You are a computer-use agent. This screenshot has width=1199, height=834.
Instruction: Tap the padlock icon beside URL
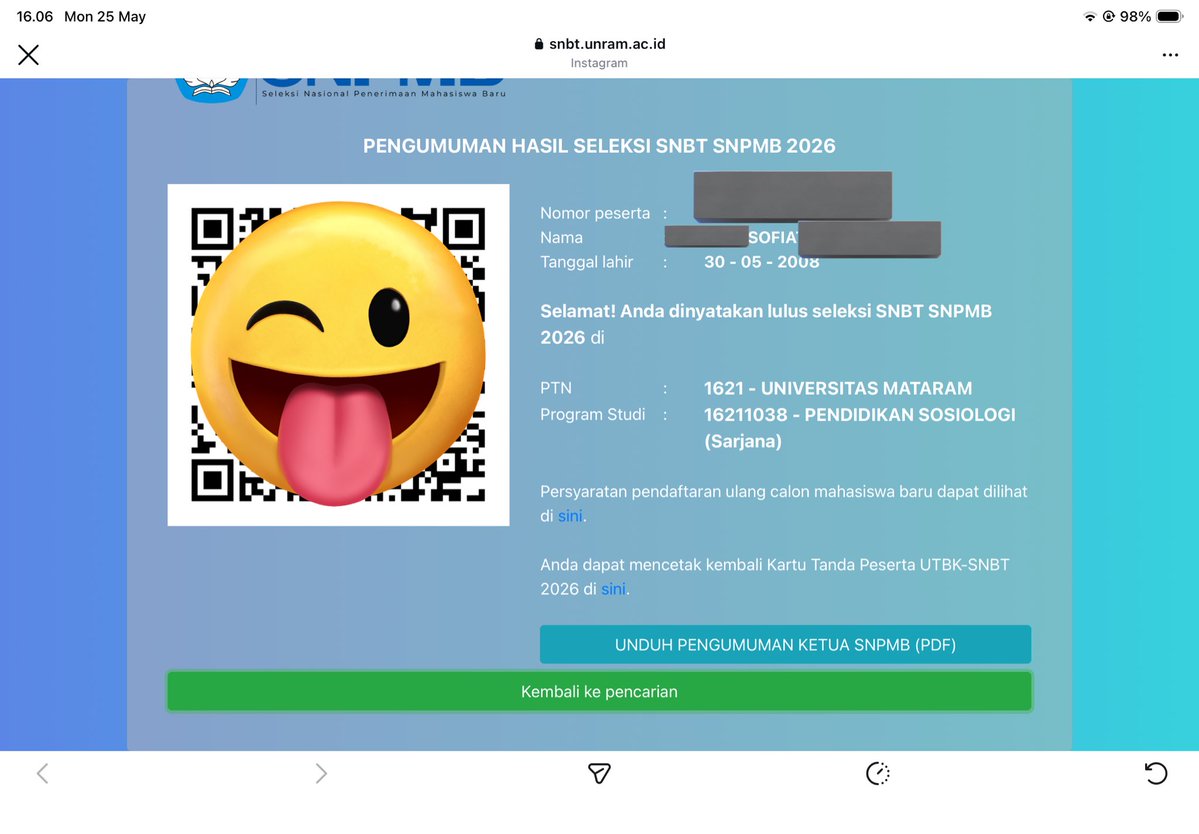tap(539, 44)
